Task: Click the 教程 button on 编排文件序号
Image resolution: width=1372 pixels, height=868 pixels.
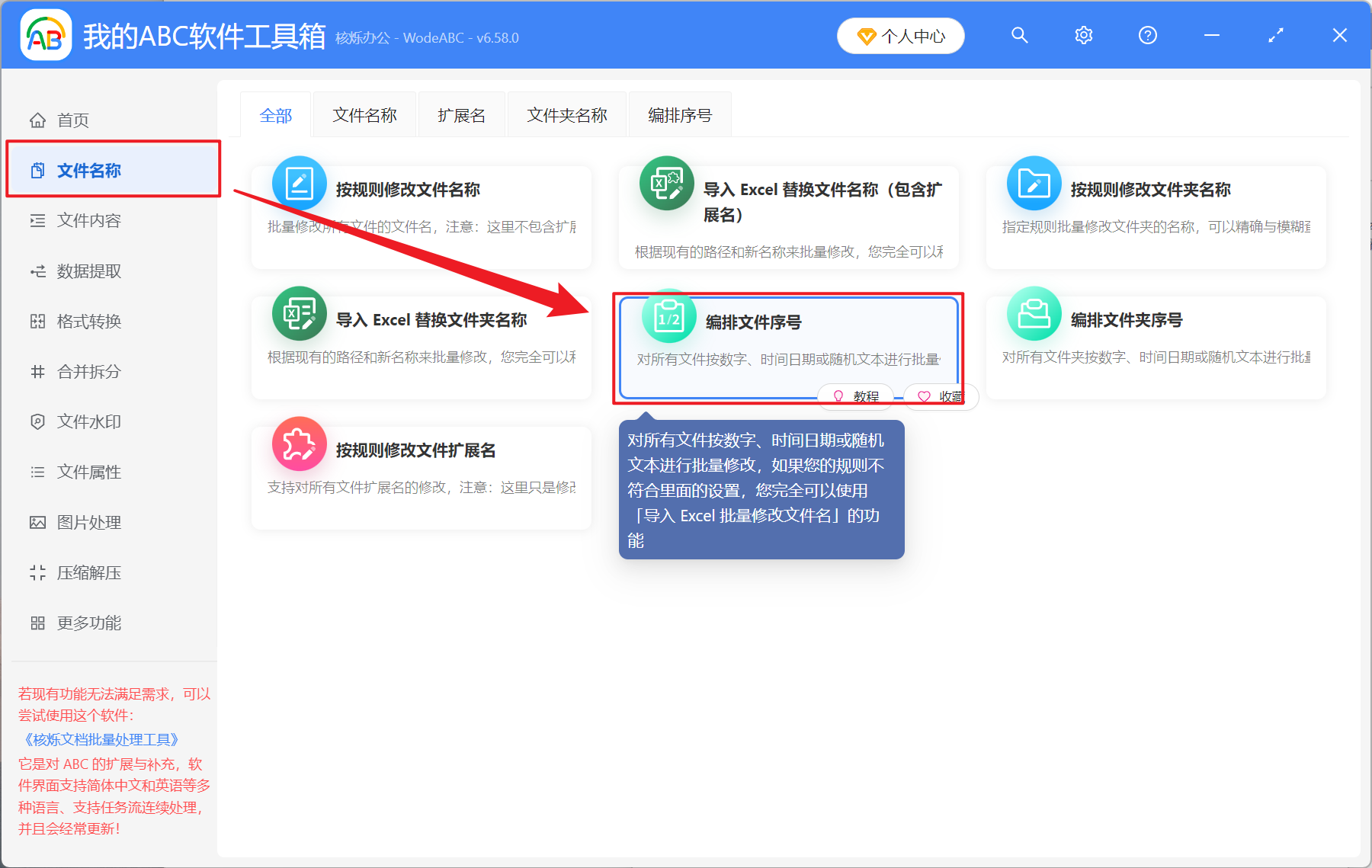Action: click(855, 396)
